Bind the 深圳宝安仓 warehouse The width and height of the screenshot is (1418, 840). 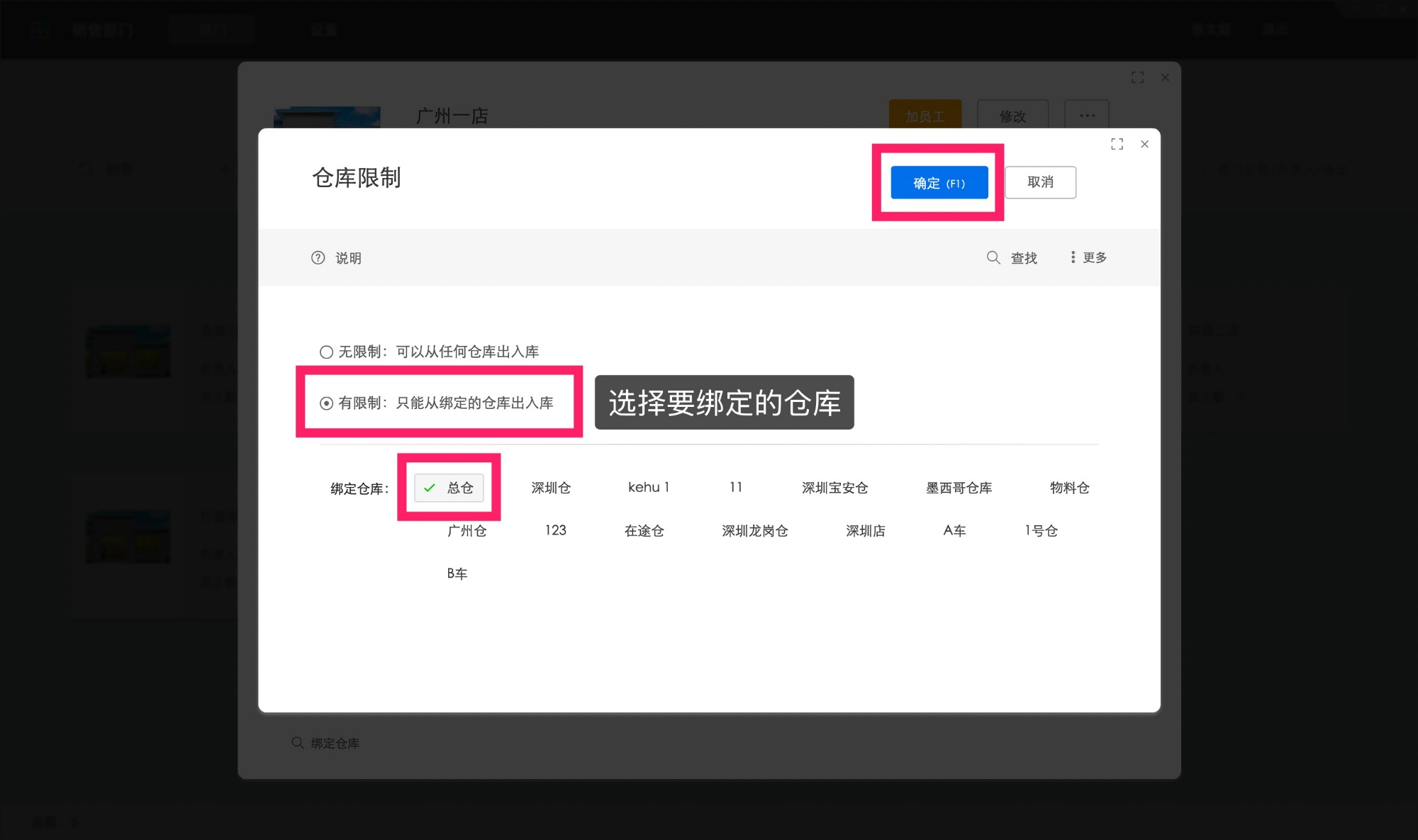click(835, 488)
